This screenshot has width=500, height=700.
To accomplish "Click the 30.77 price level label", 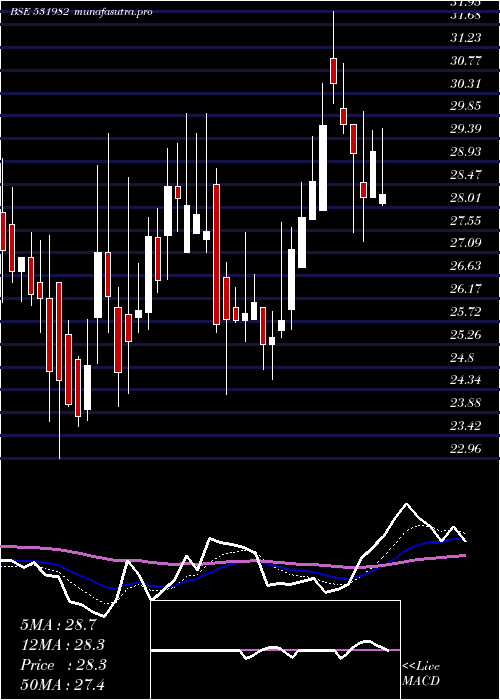I will coord(466,61).
